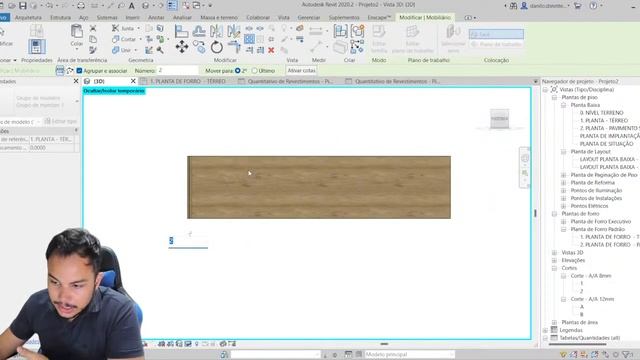The height and width of the screenshot is (360, 640).
Task: Toggle the Agrupar e associar checkbox
Action: (79, 71)
